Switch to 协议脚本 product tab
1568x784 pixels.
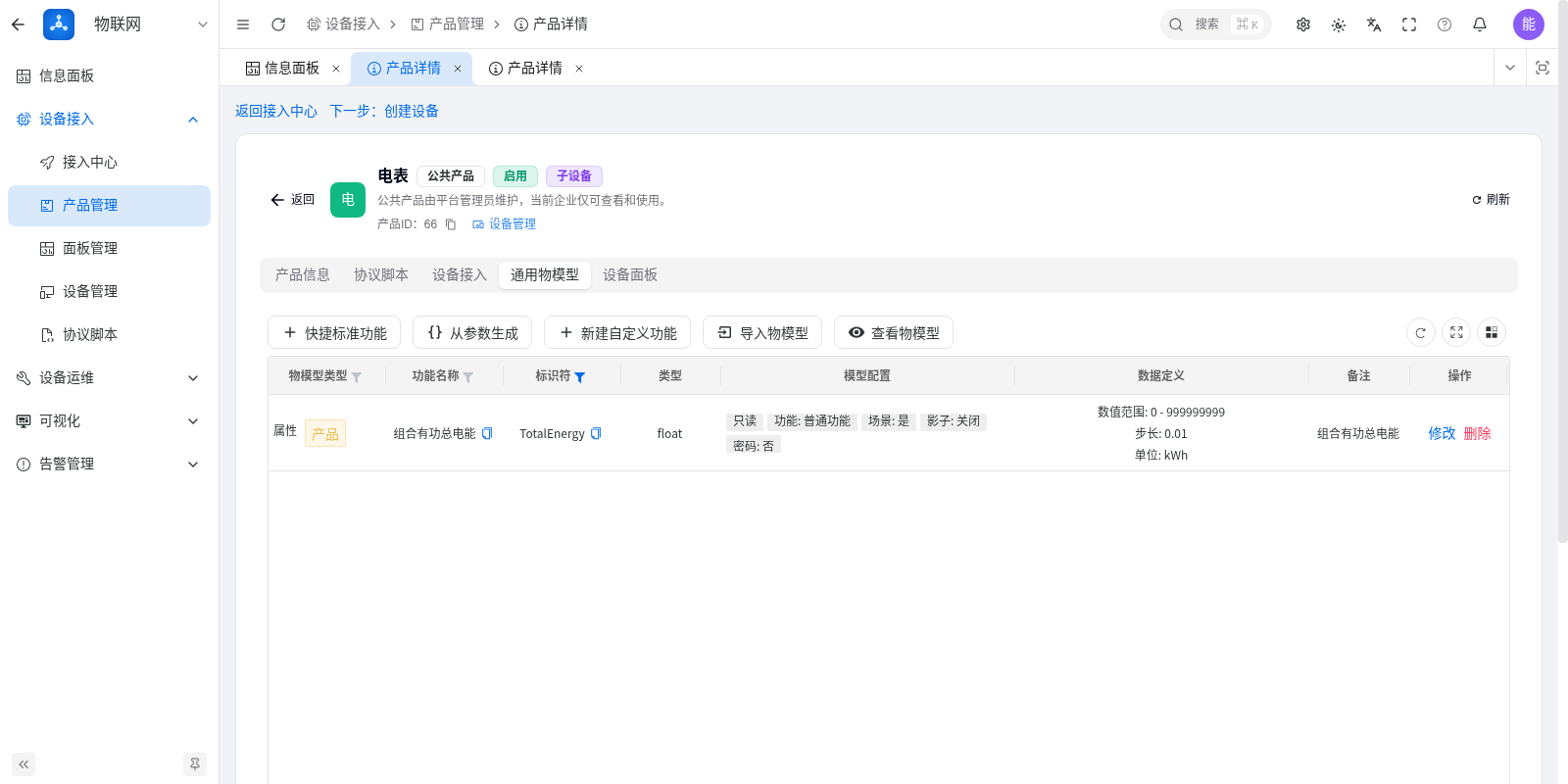tap(381, 275)
